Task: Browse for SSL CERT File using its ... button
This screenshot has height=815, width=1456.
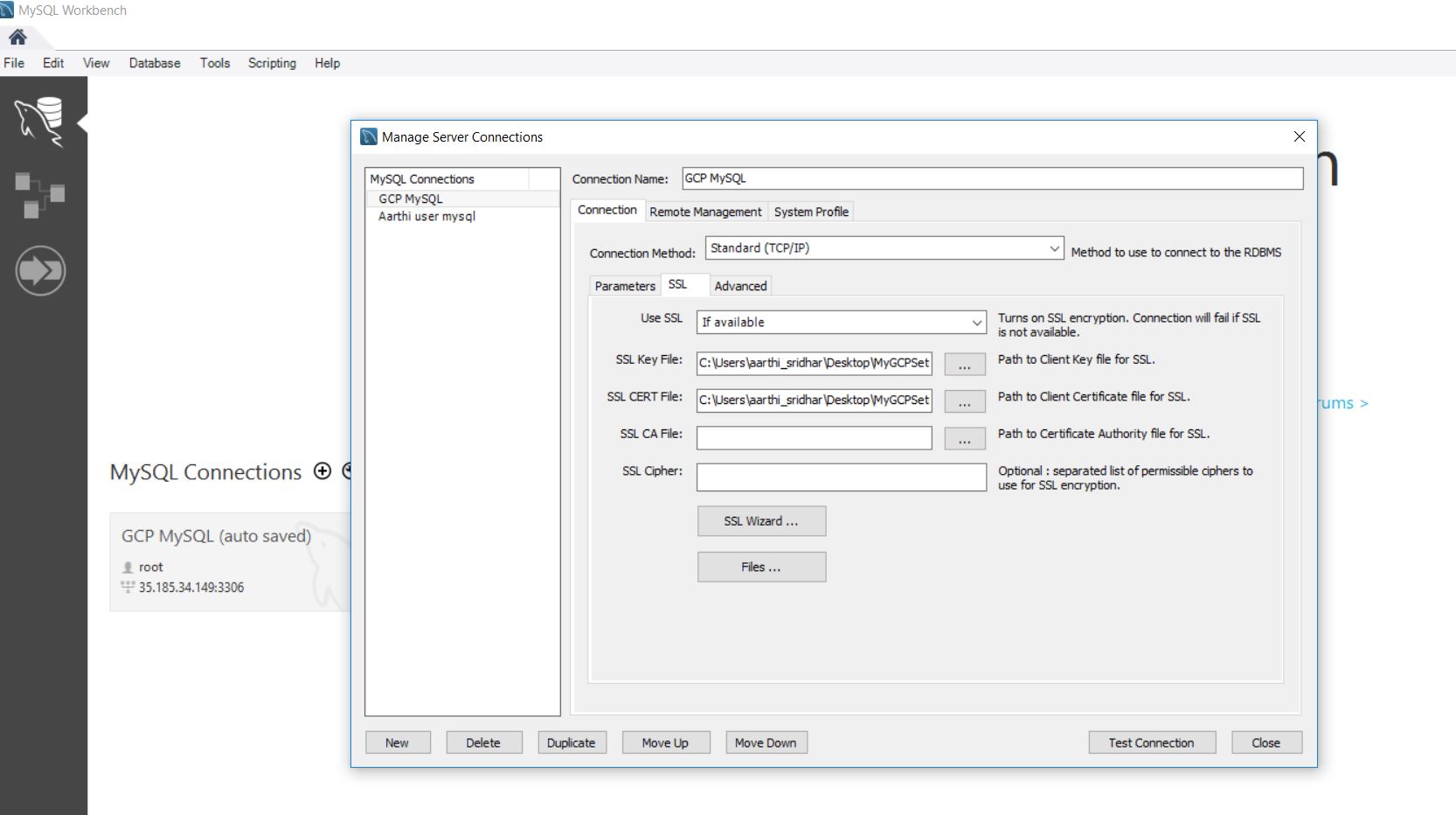Action: 964,401
